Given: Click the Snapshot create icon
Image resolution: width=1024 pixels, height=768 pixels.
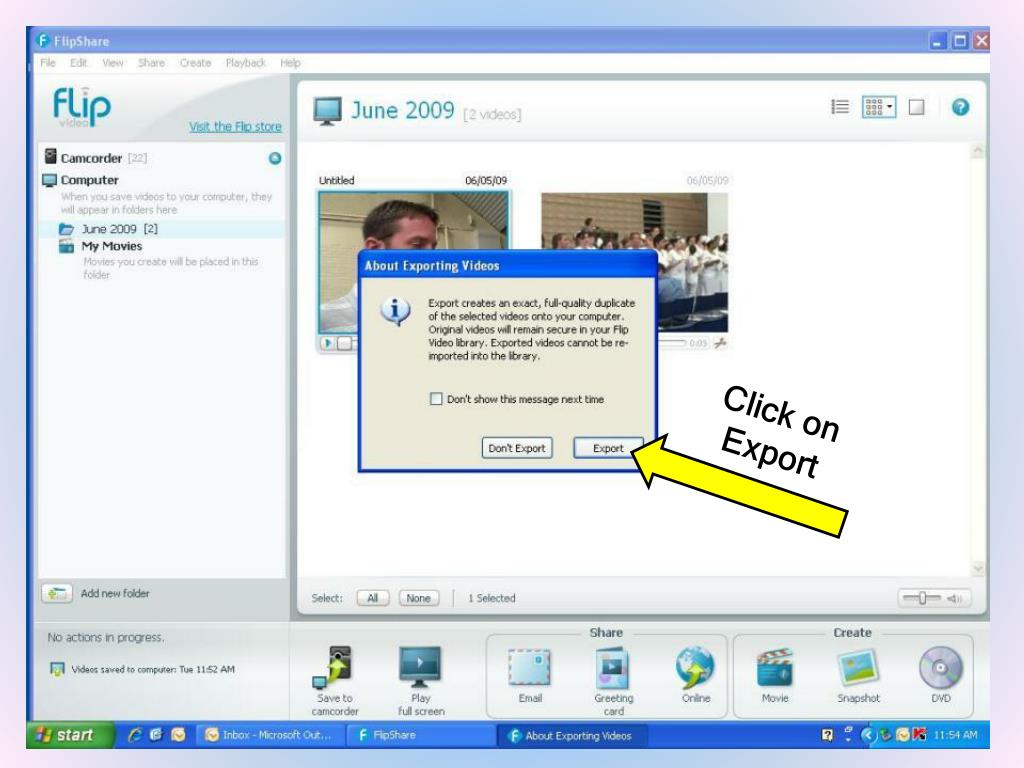Looking at the screenshot, I should point(858,668).
